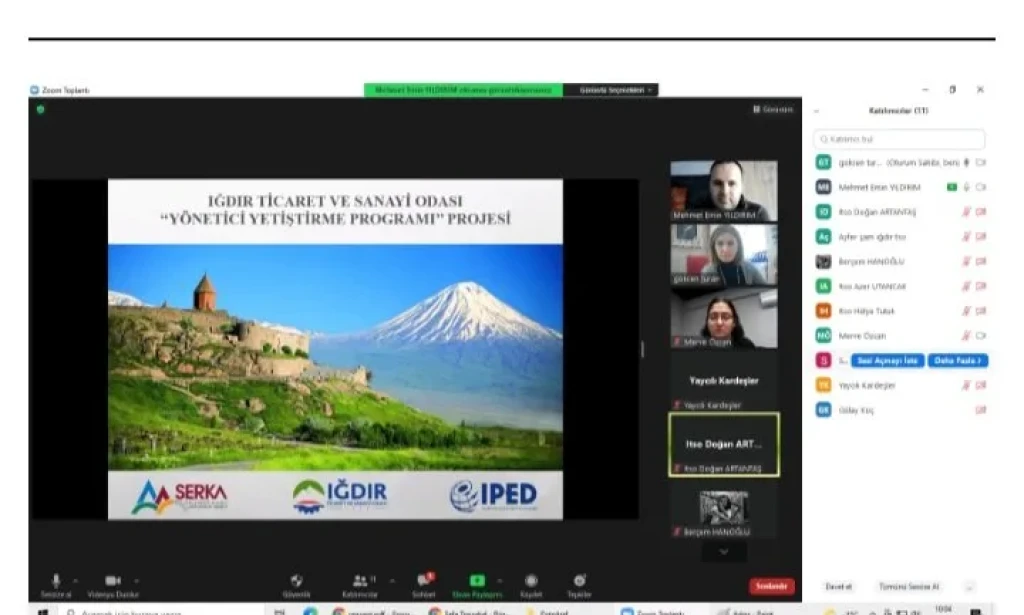
Task: Open Tepkiler reactions menu
Action: [x=579, y=585]
